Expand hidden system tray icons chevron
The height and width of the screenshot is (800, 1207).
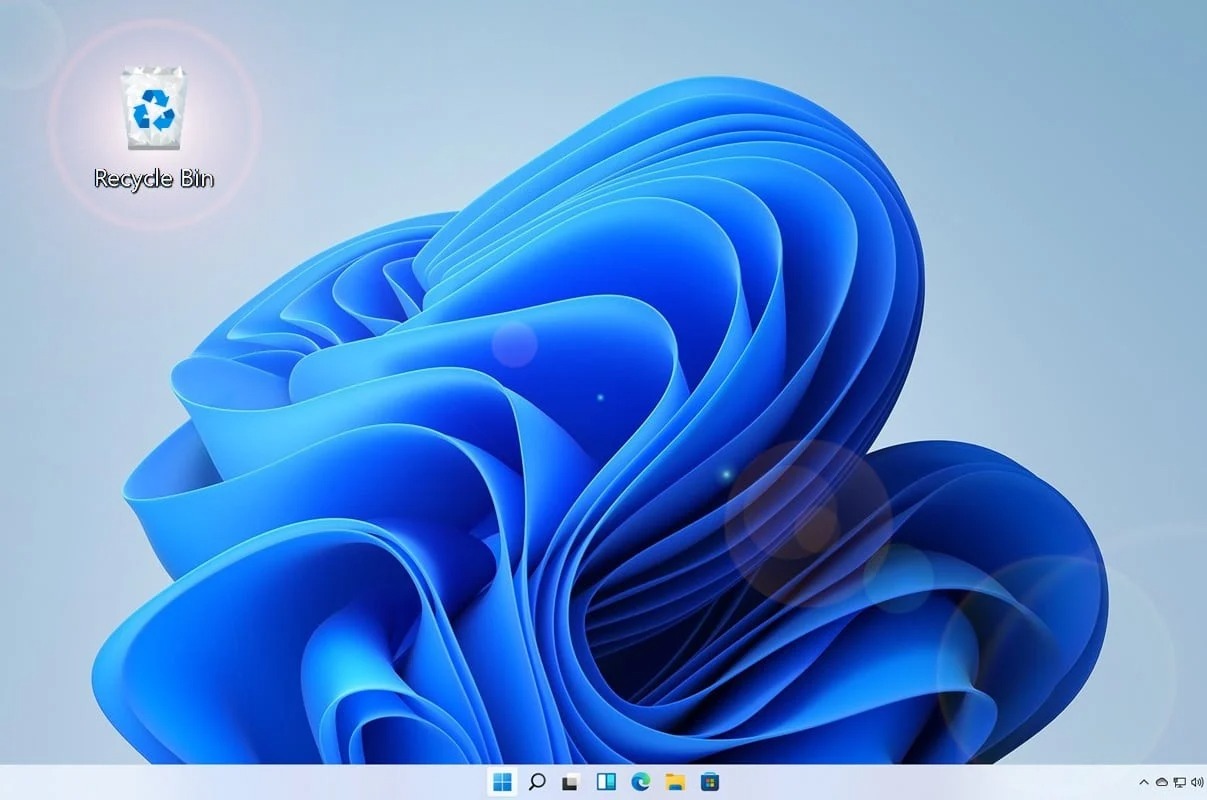[1144, 782]
